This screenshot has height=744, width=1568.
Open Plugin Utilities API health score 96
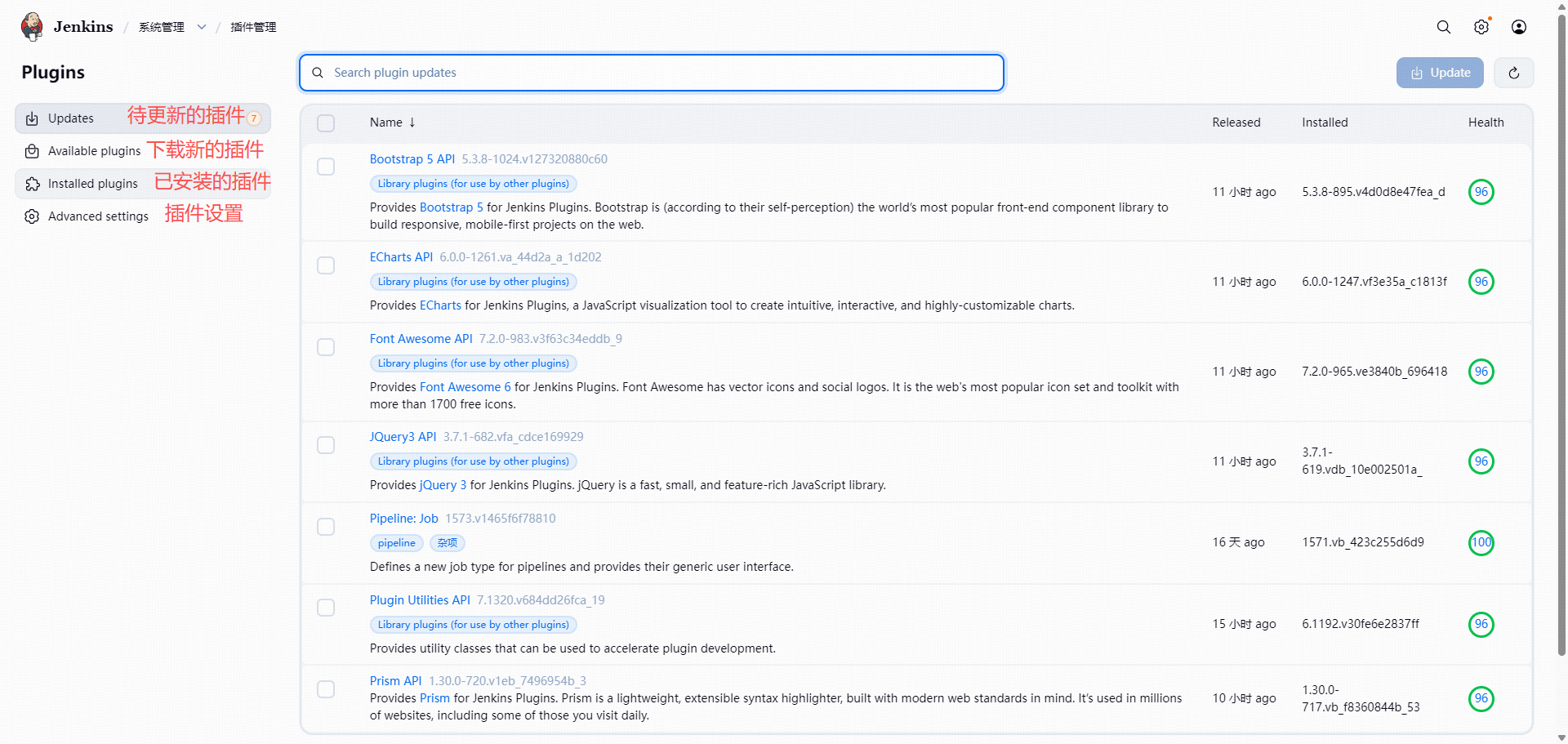(1481, 624)
